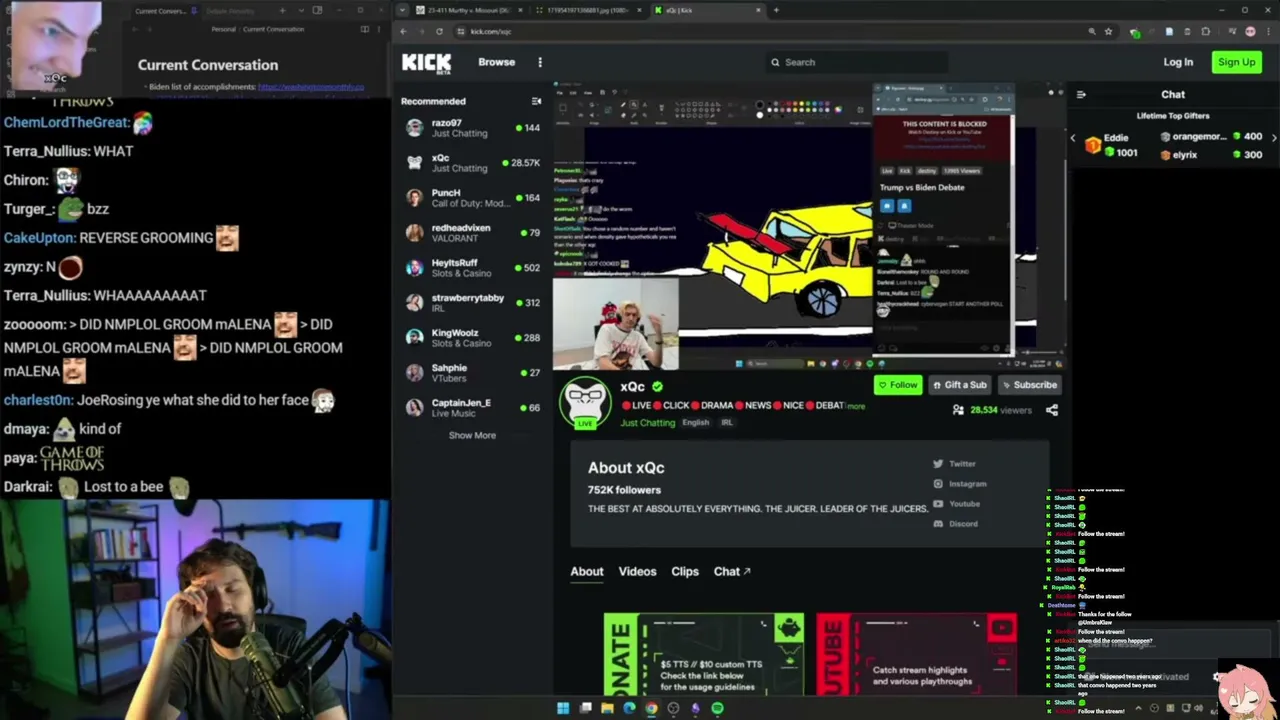Open the About tab

coord(587,572)
